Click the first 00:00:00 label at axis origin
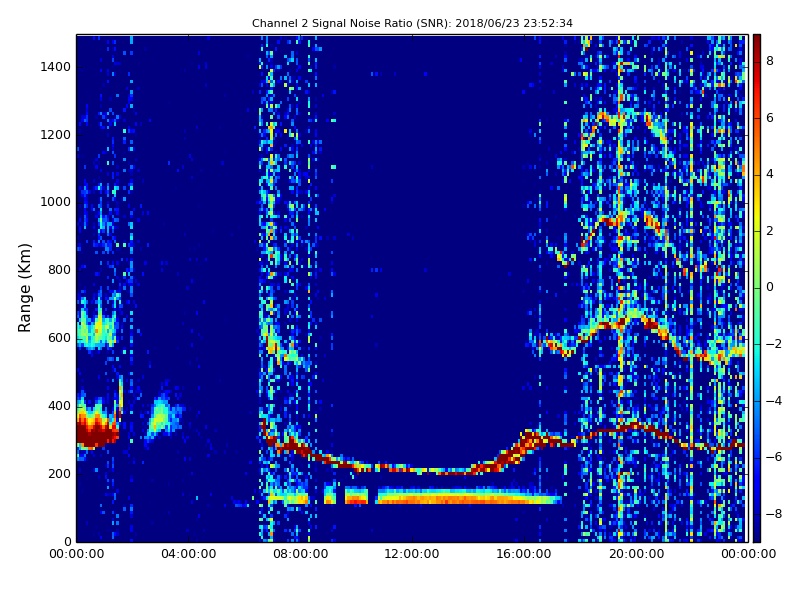 (77, 554)
